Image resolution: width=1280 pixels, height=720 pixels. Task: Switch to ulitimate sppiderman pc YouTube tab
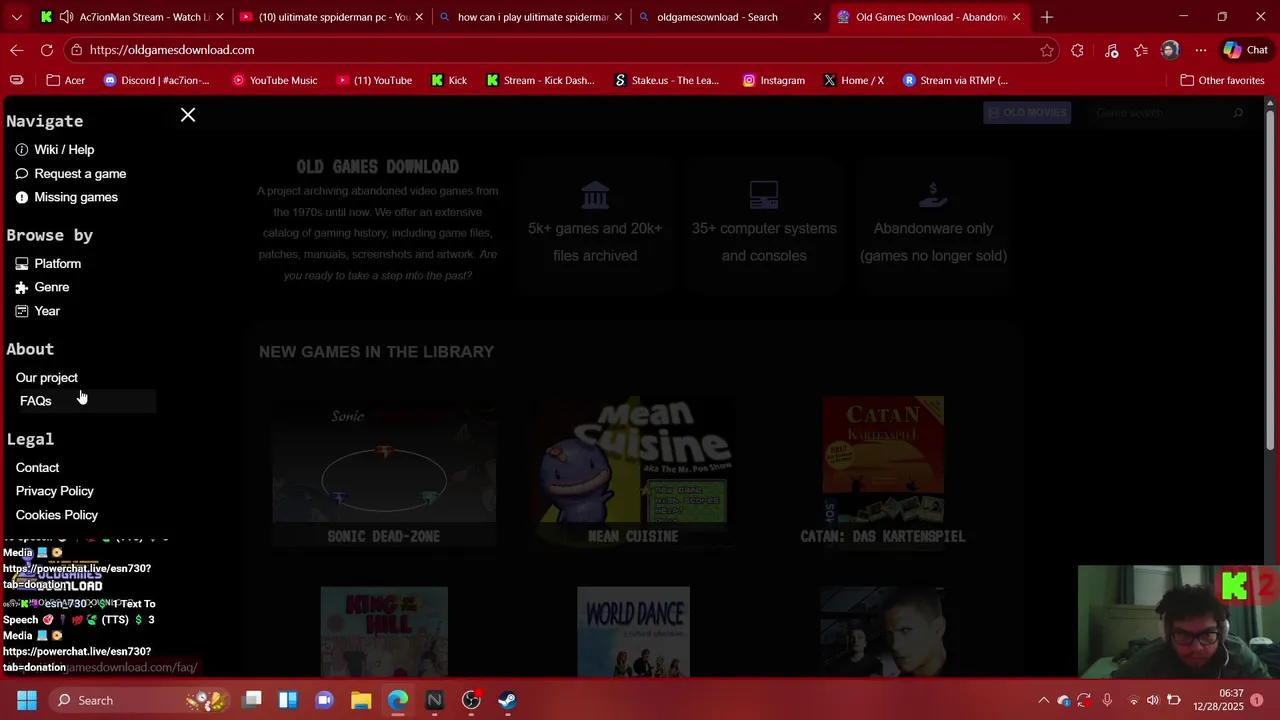331,17
